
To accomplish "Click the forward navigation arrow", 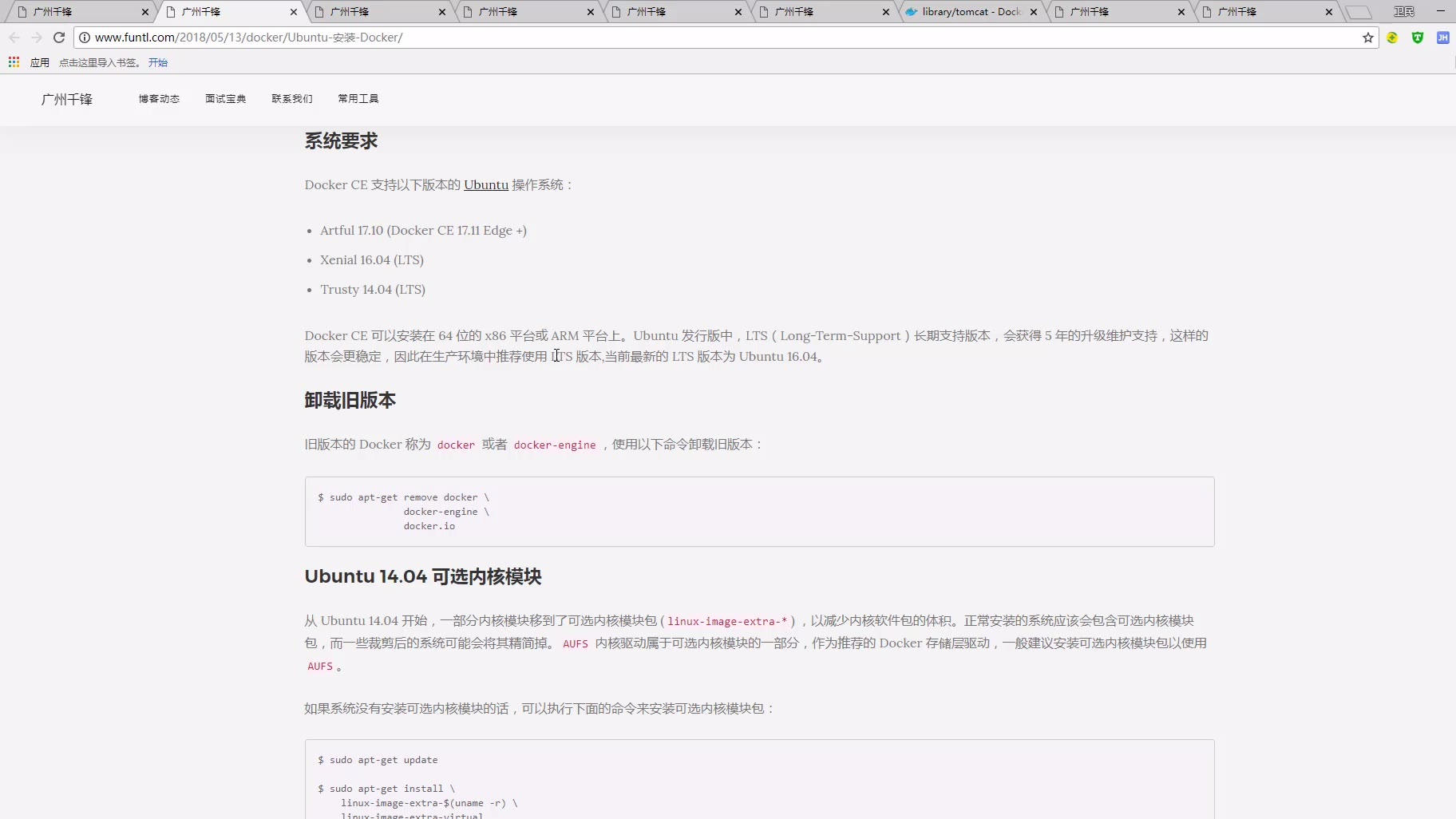I will tap(37, 38).
